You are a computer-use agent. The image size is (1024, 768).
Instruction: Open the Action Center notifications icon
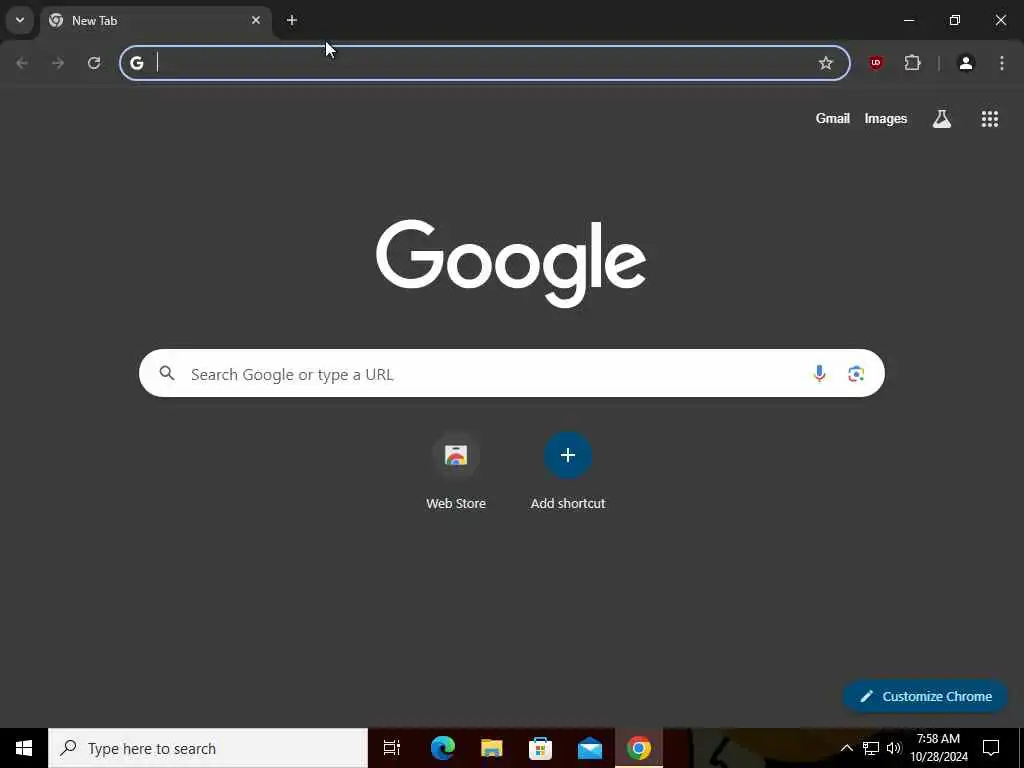[x=991, y=748]
